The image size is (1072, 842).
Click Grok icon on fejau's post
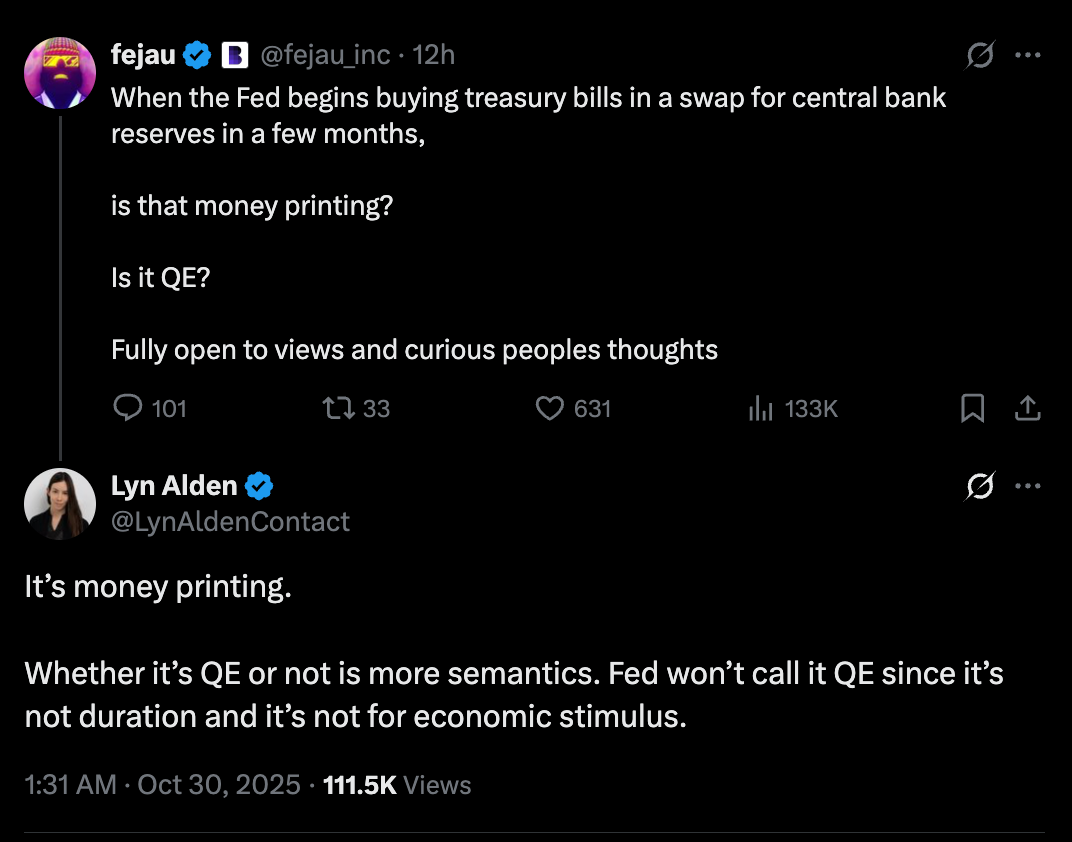979,56
